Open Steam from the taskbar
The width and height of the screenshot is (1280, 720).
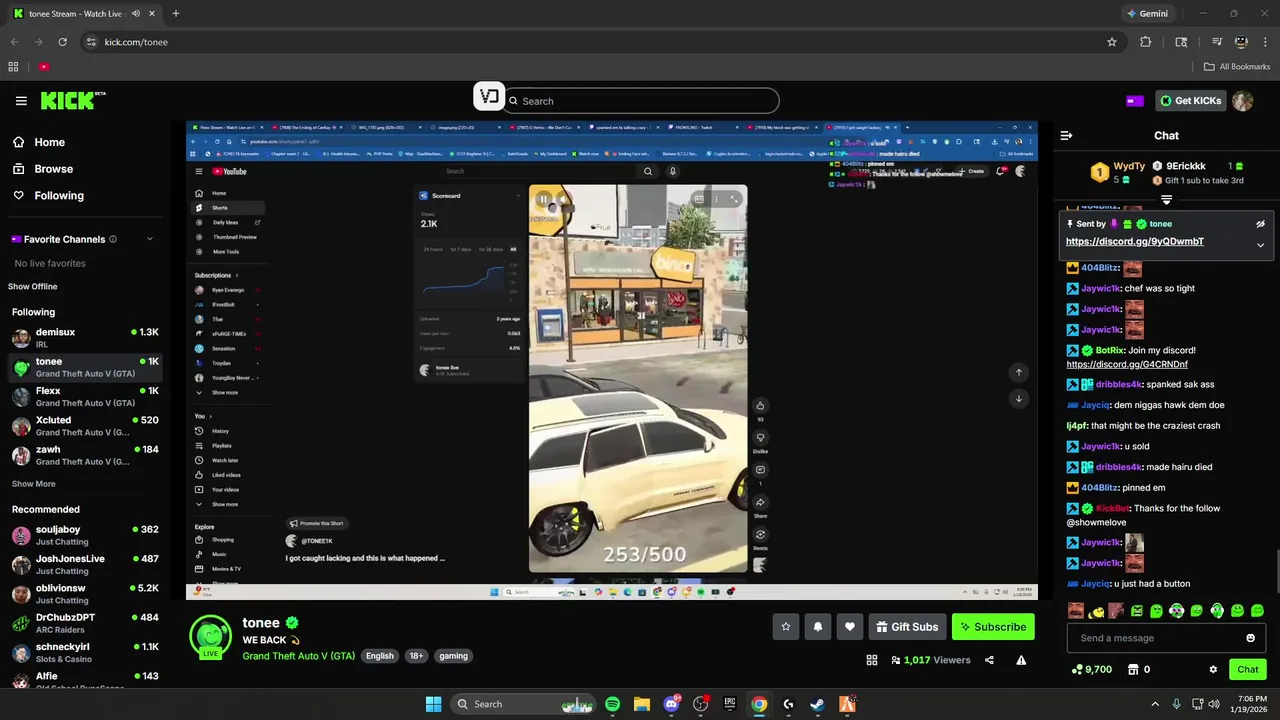(x=817, y=704)
